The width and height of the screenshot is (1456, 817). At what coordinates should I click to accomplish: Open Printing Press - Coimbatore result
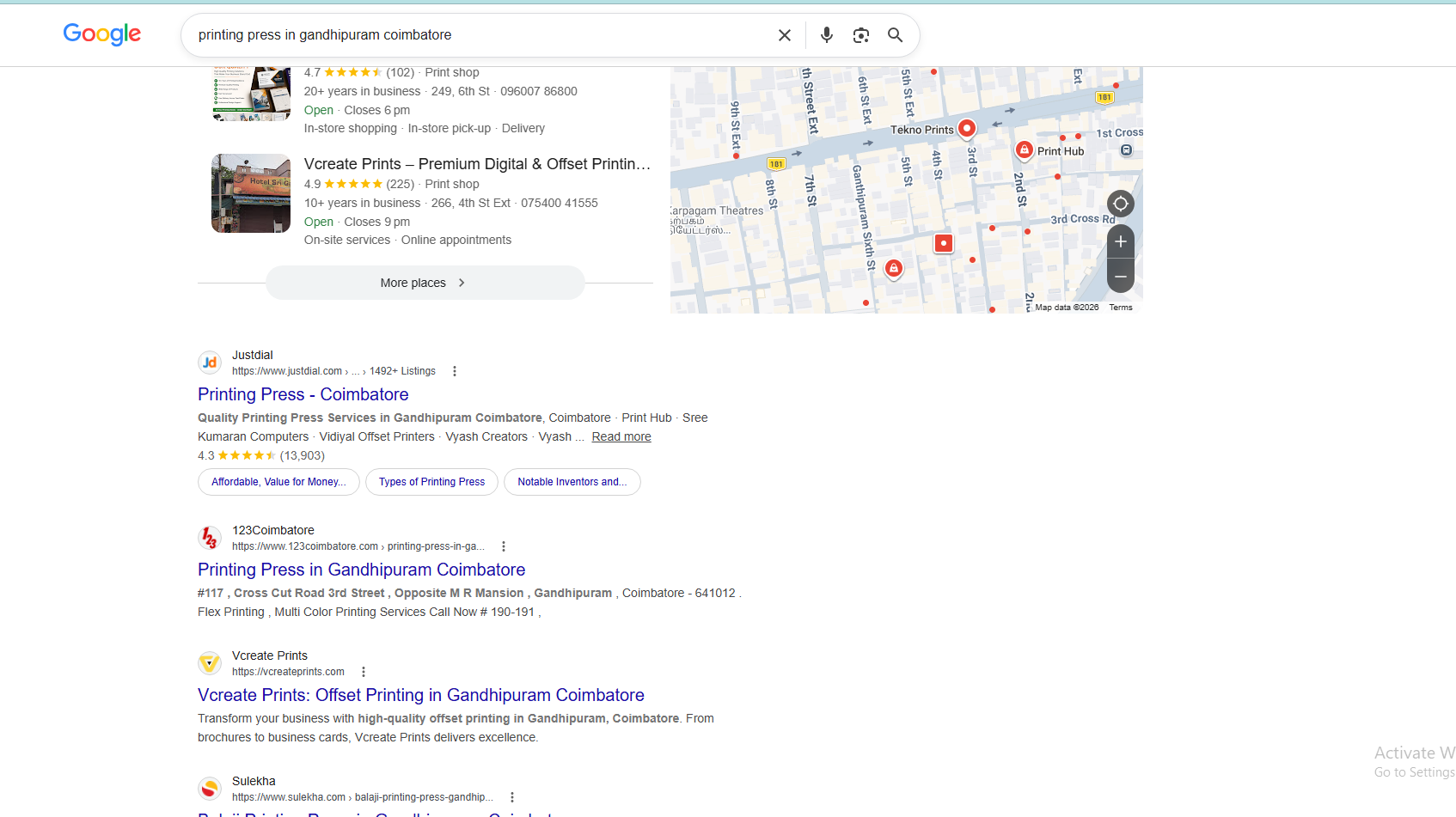tap(303, 394)
